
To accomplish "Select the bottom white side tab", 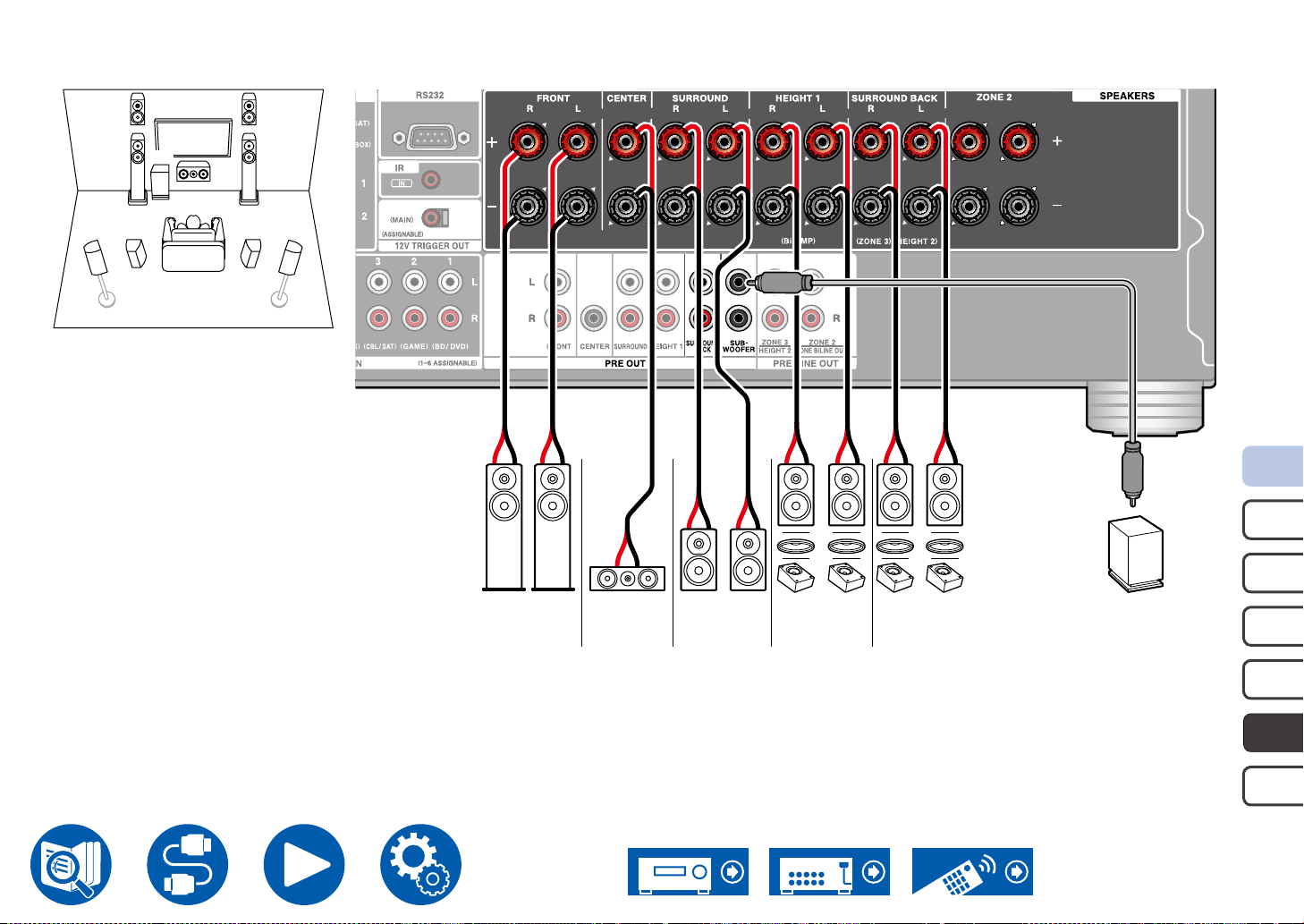I will coord(1273,786).
